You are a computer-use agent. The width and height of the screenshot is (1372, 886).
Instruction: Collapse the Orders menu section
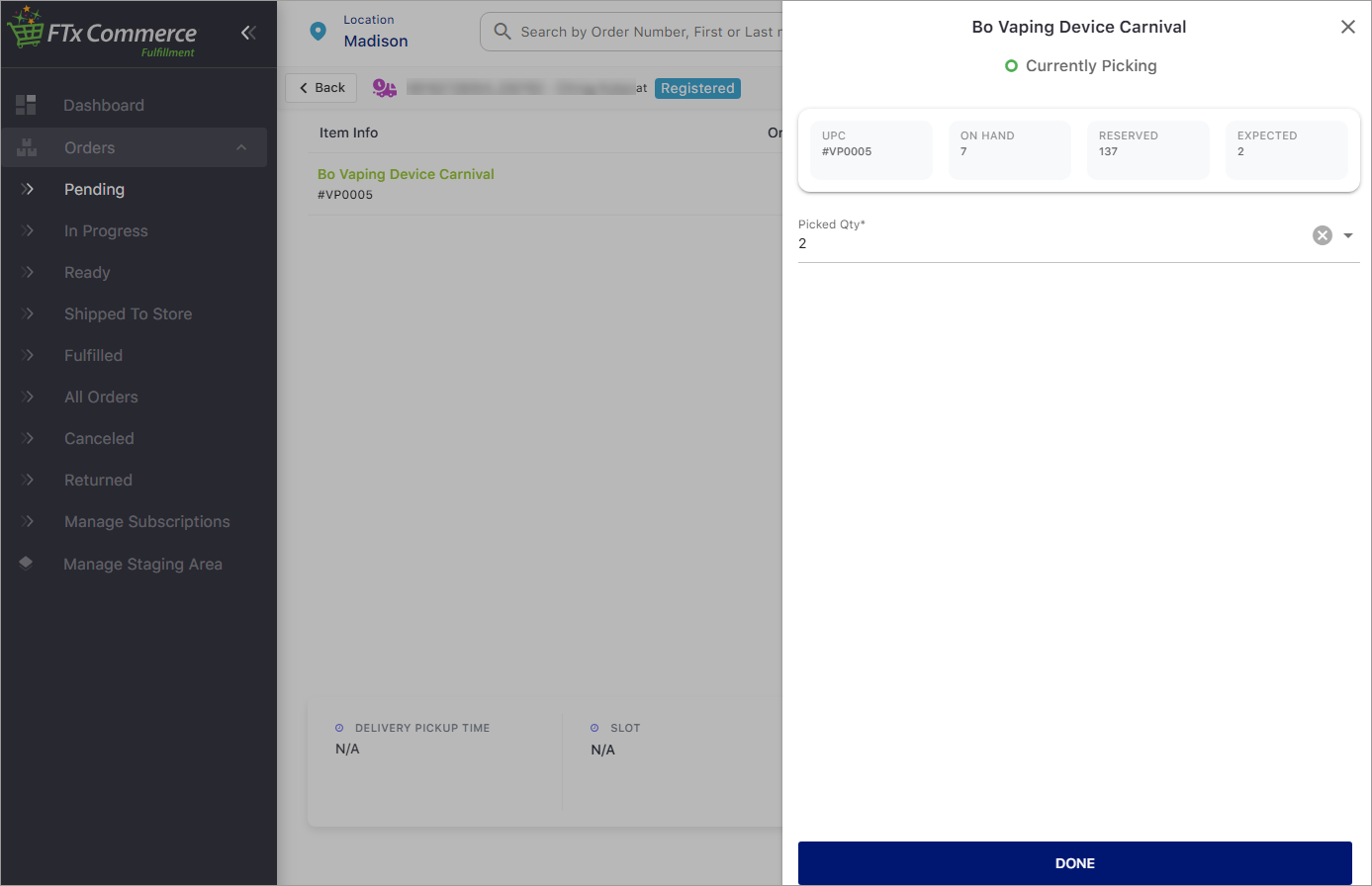241,147
